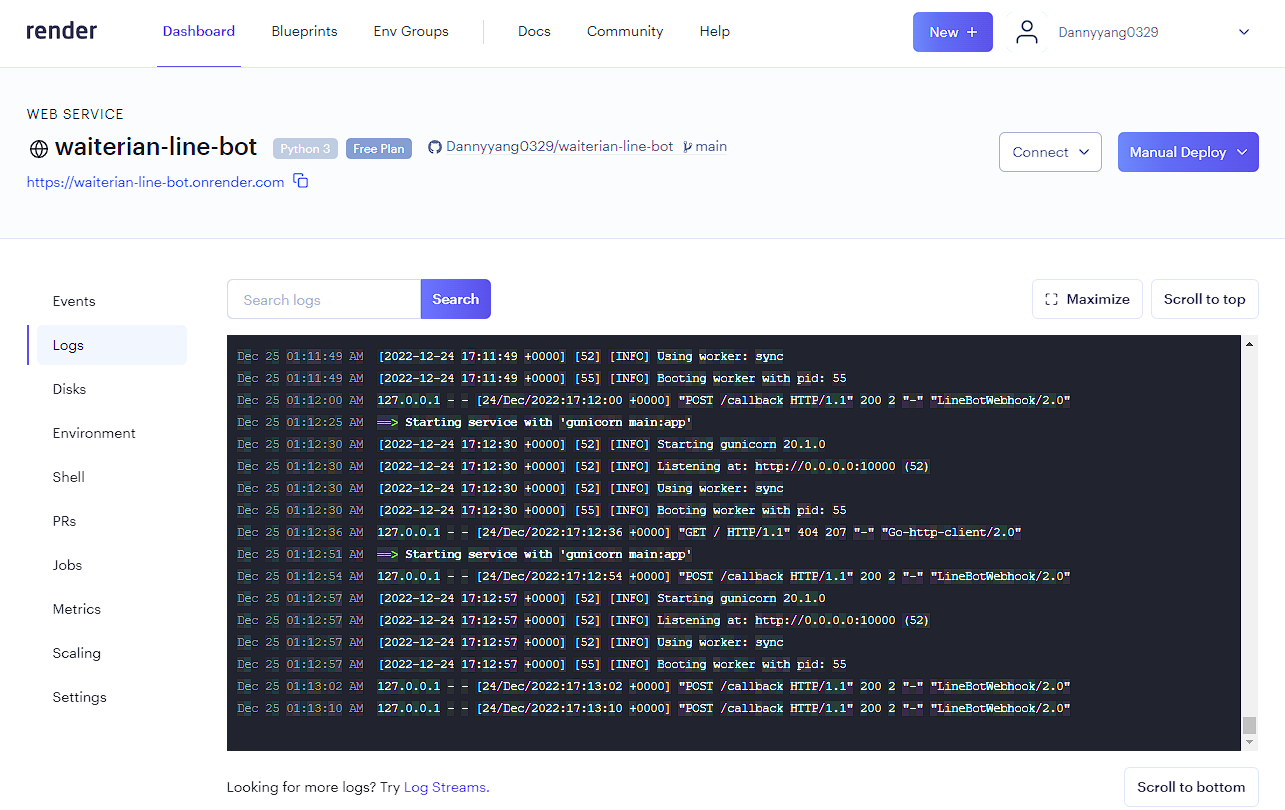Click the WEB SERVICE label
The height and width of the screenshot is (810, 1285).
pyautogui.click(x=75, y=114)
